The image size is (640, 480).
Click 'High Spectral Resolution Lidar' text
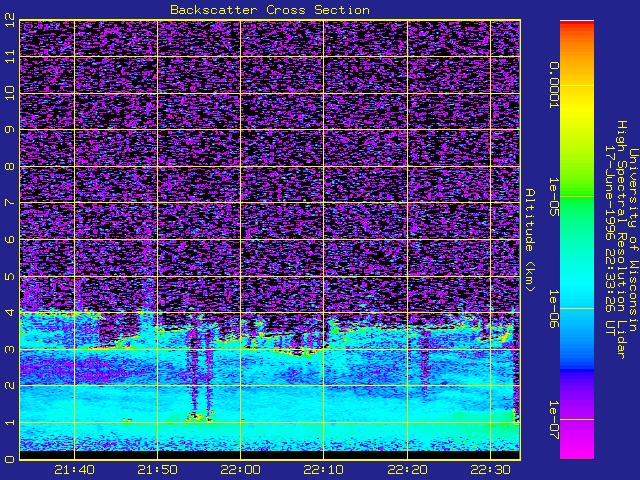(x=621, y=240)
